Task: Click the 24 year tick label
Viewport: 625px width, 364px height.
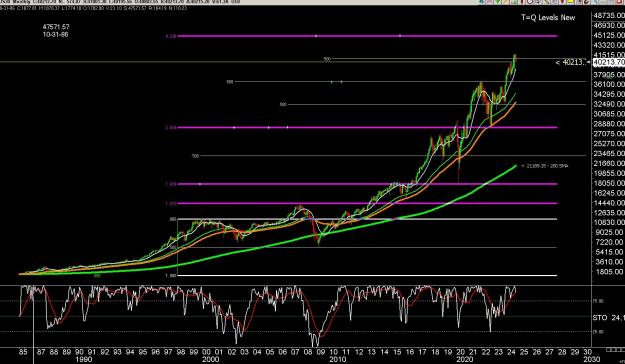Action: click(511, 352)
